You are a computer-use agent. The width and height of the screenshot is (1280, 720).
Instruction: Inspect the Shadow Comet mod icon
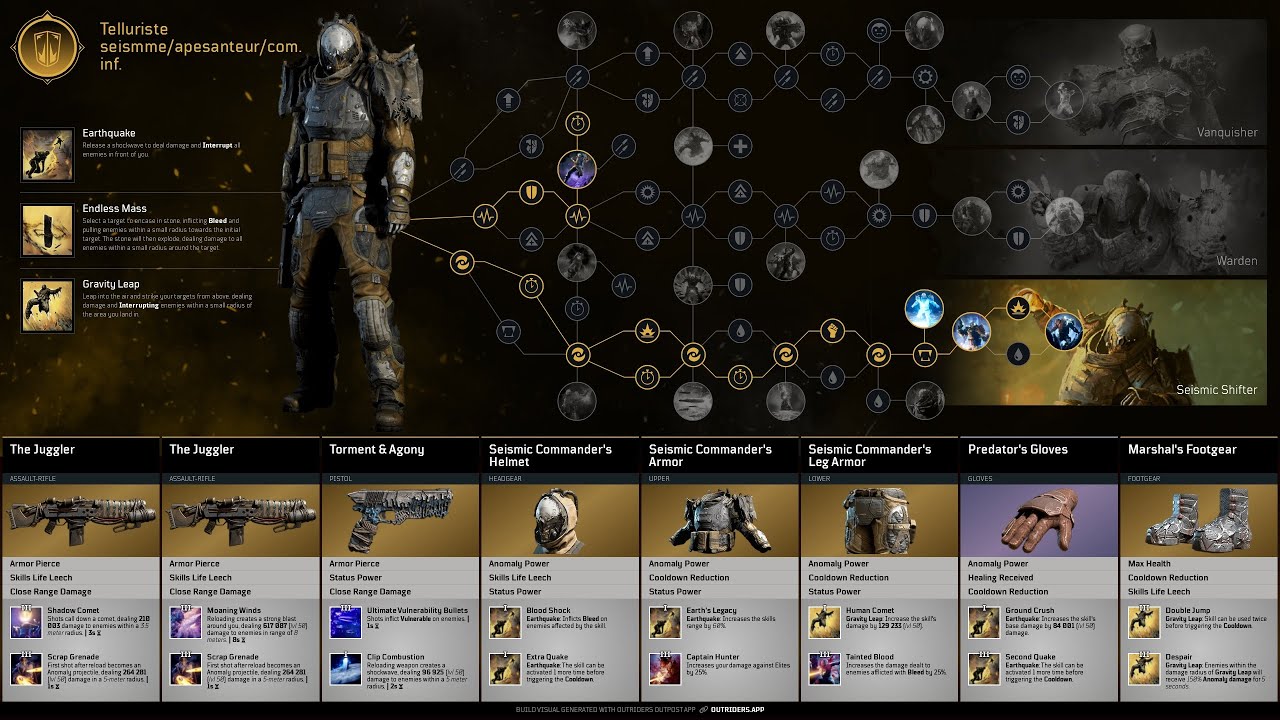pyautogui.click(x=25, y=620)
